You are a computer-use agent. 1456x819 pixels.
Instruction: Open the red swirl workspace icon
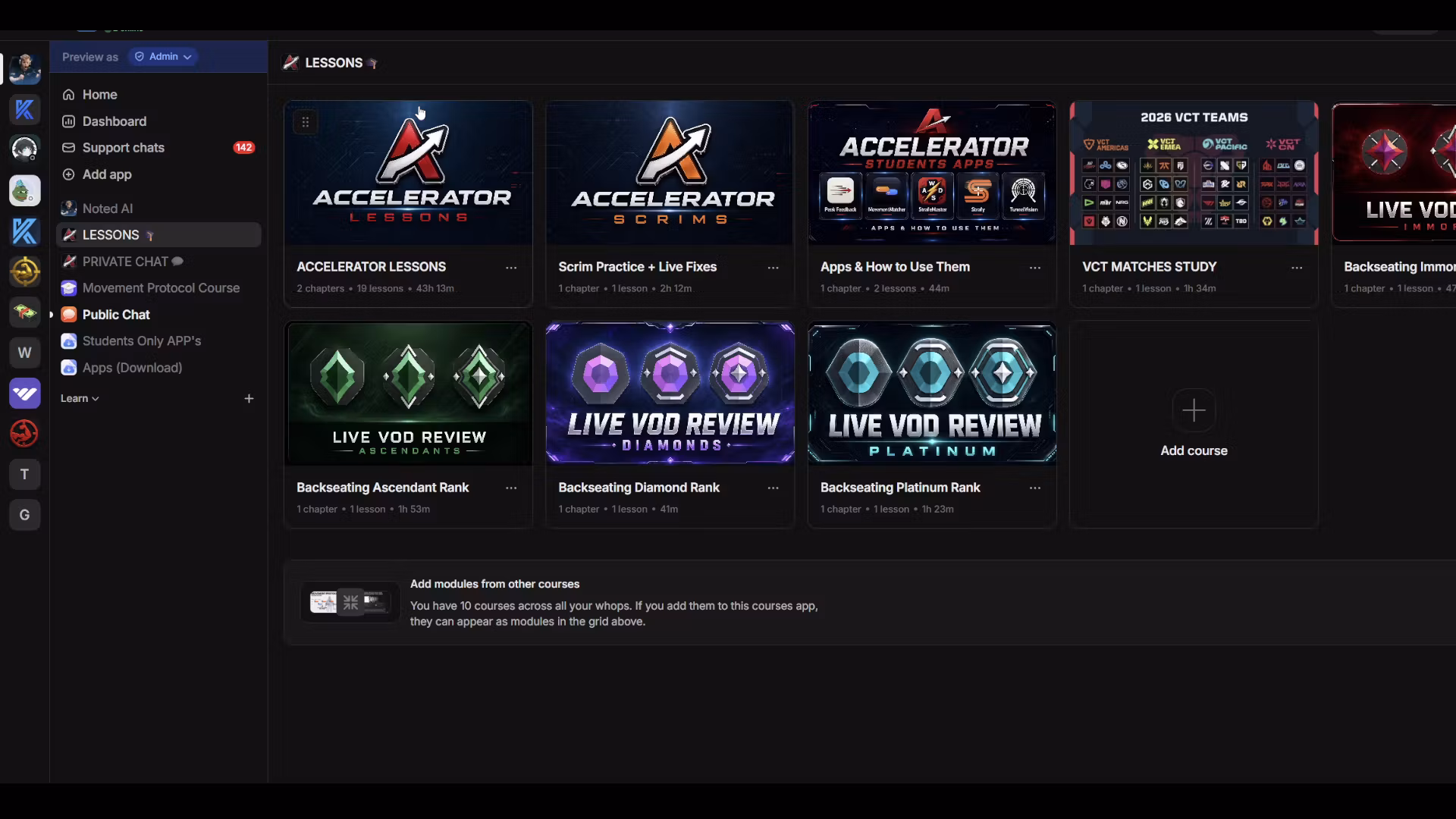(x=24, y=434)
